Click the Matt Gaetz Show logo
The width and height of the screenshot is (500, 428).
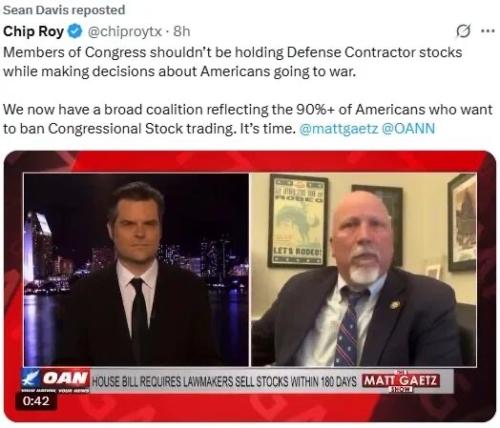[401, 381]
